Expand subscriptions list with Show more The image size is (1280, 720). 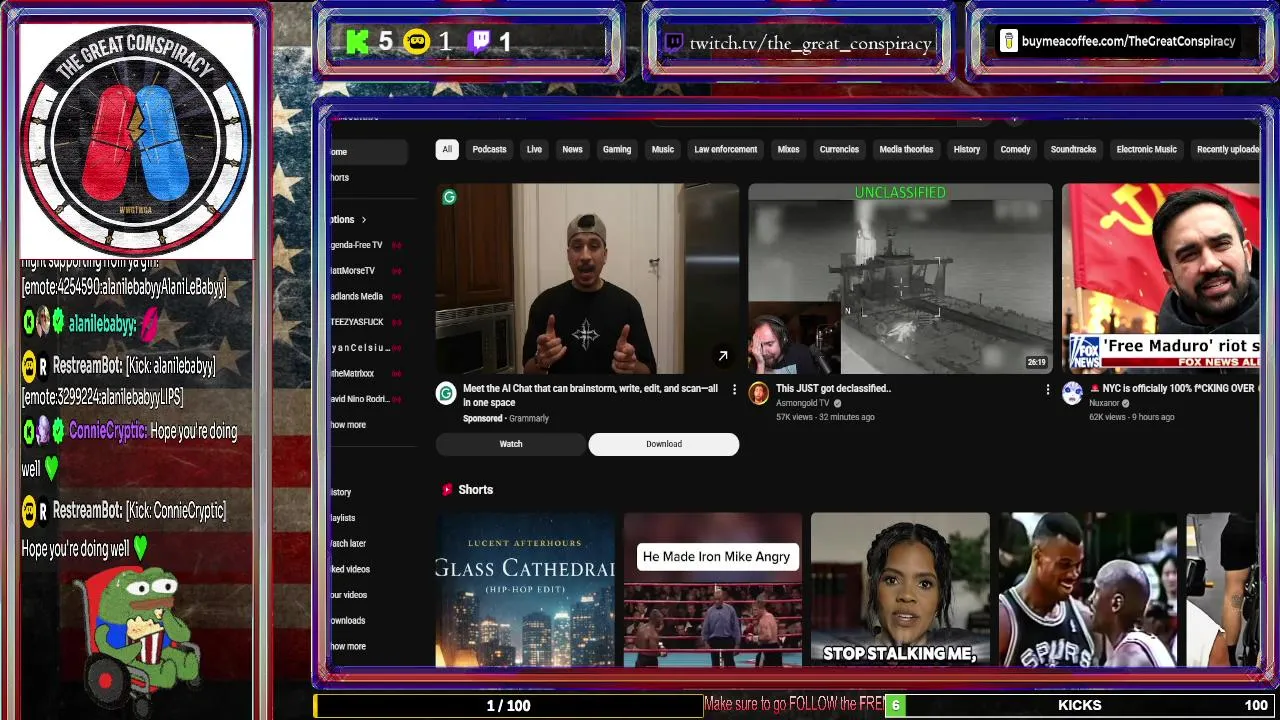pyautogui.click(x=349, y=425)
